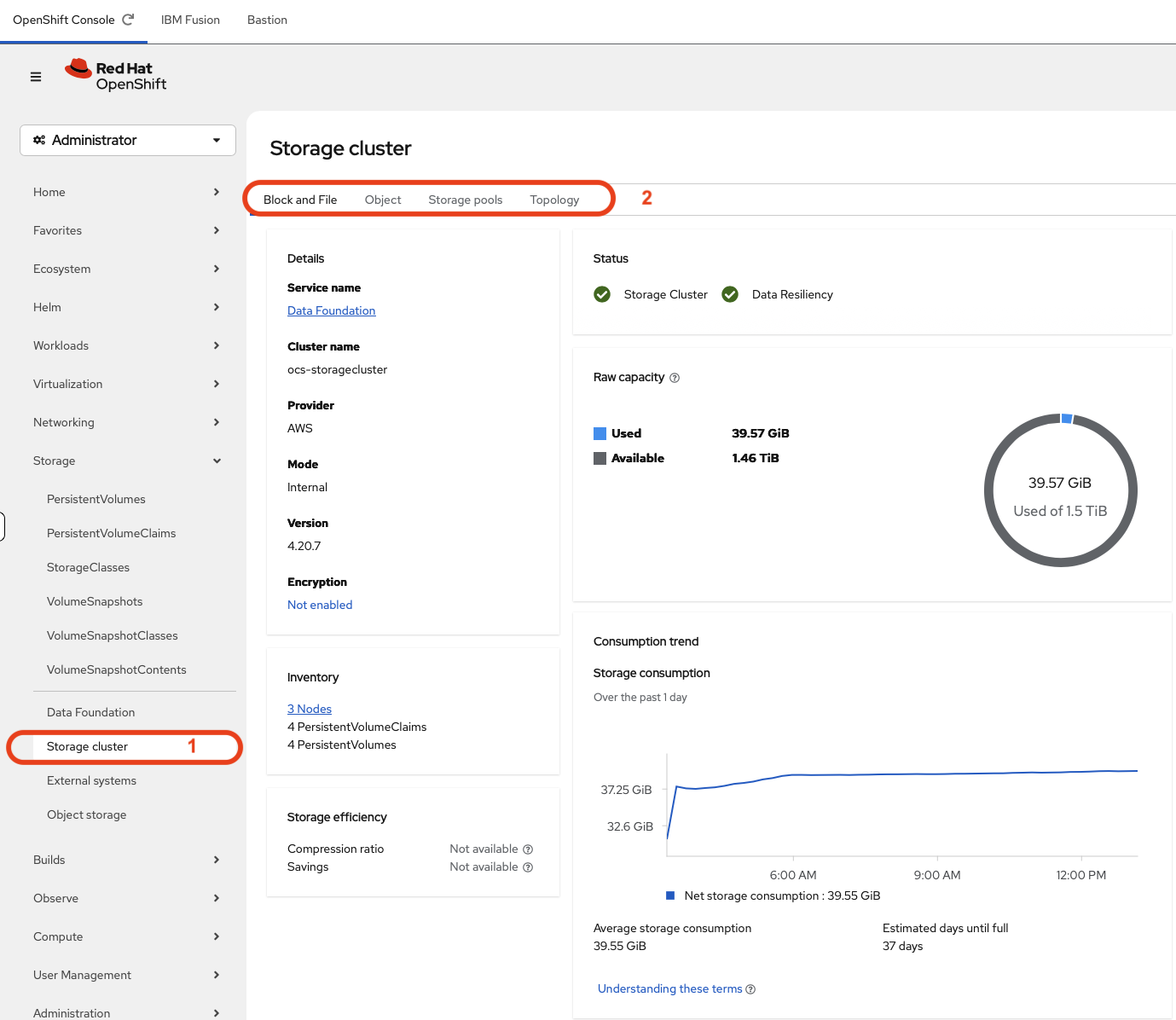Open the Understanding these terms link
This screenshot has height=1020, width=1176.
[669, 988]
